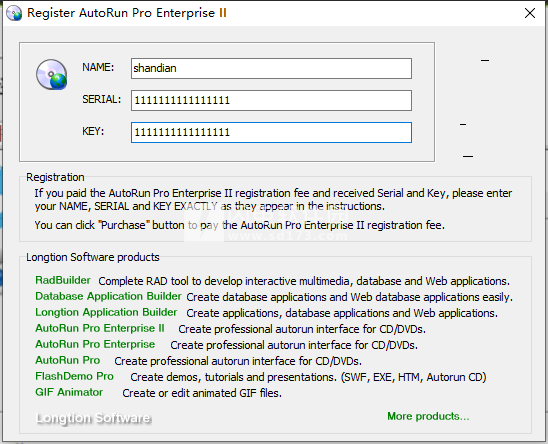Click the title bar AutoRun app icon

14,13
